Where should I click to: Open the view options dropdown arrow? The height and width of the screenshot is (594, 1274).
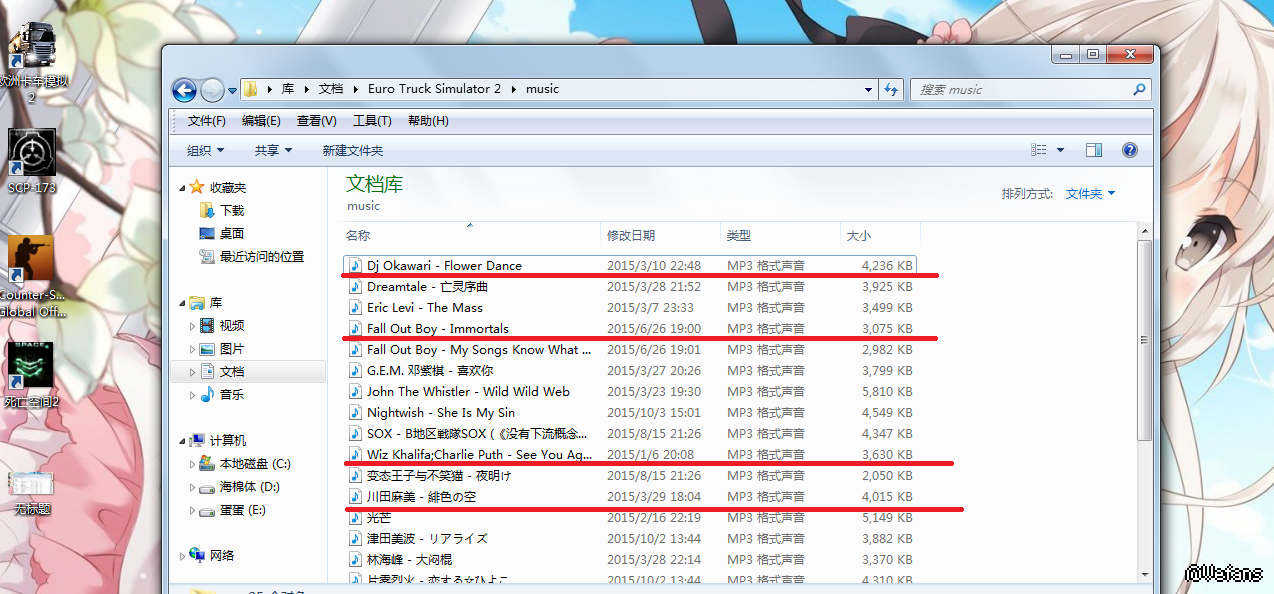pyautogui.click(x=1060, y=150)
